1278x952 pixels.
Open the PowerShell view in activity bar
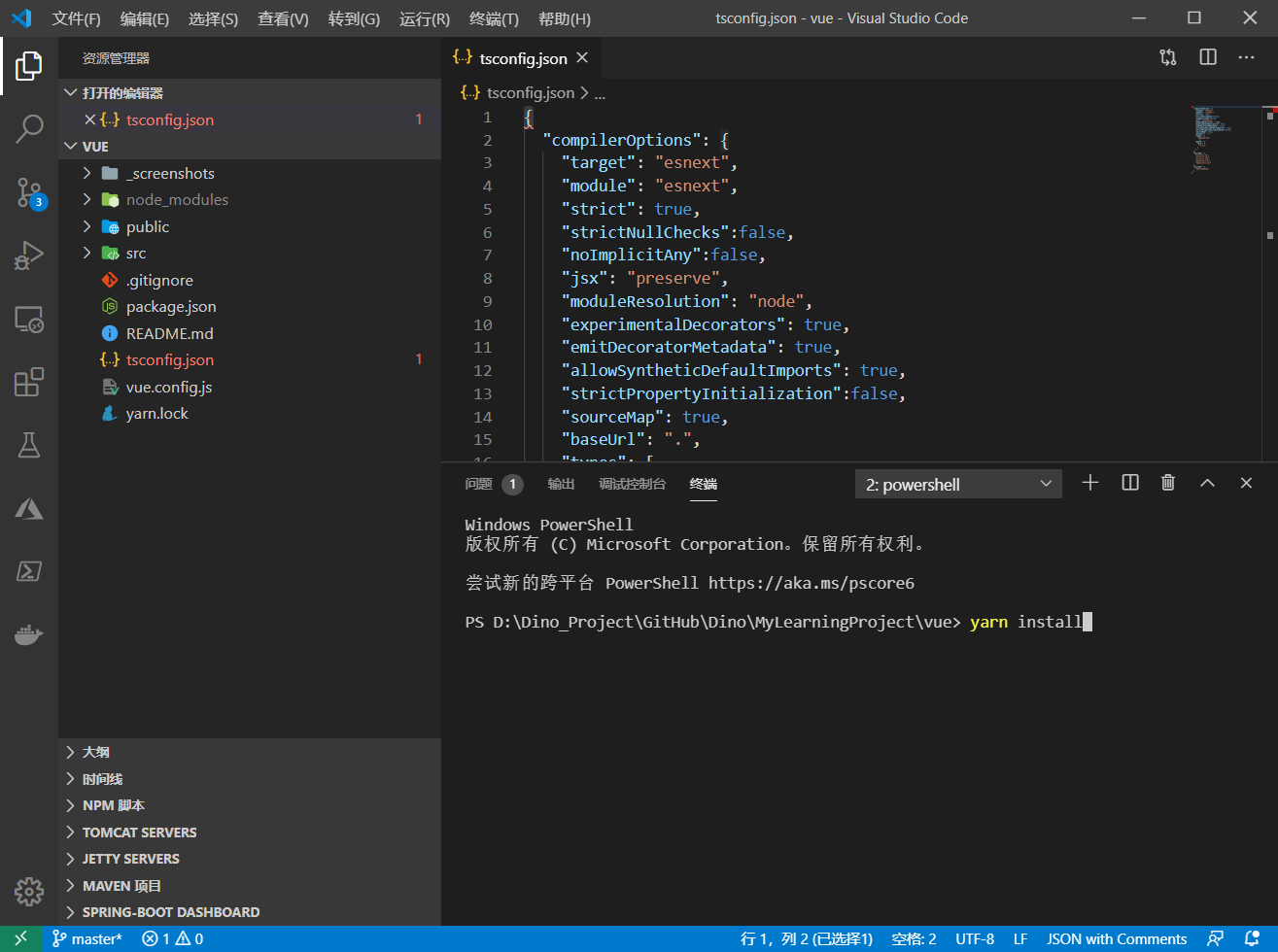[x=29, y=571]
